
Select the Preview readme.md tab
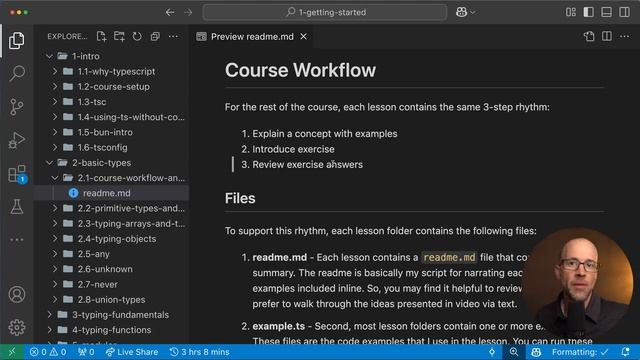pos(251,36)
